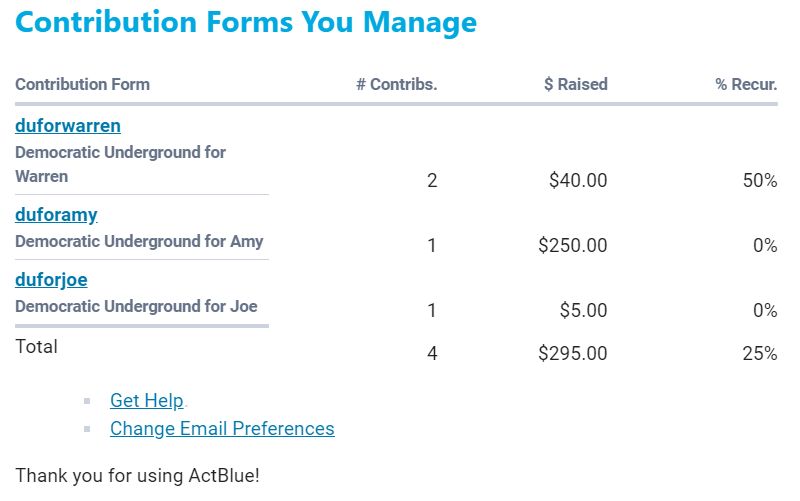800x501 pixels.
Task: Click the bullet beside Change Email Preferences
Action: tap(88, 429)
